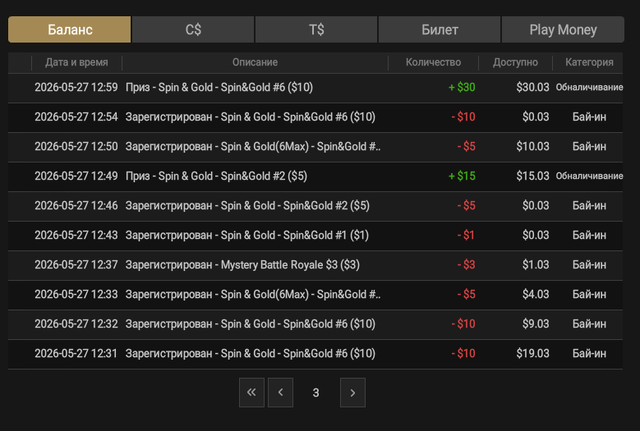The image size is (640, 431).
Task: Click current page number 3
Action: pyautogui.click(x=316, y=393)
